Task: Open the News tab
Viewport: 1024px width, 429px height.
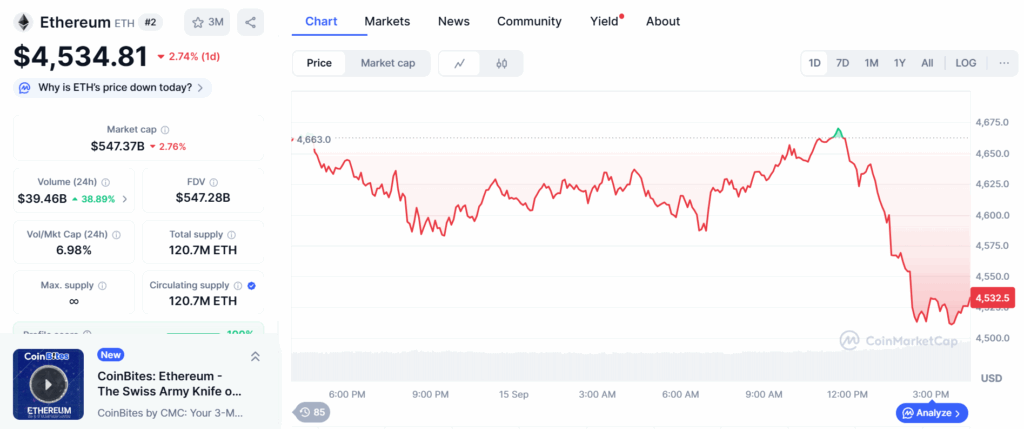Action: click(x=454, y=22)
